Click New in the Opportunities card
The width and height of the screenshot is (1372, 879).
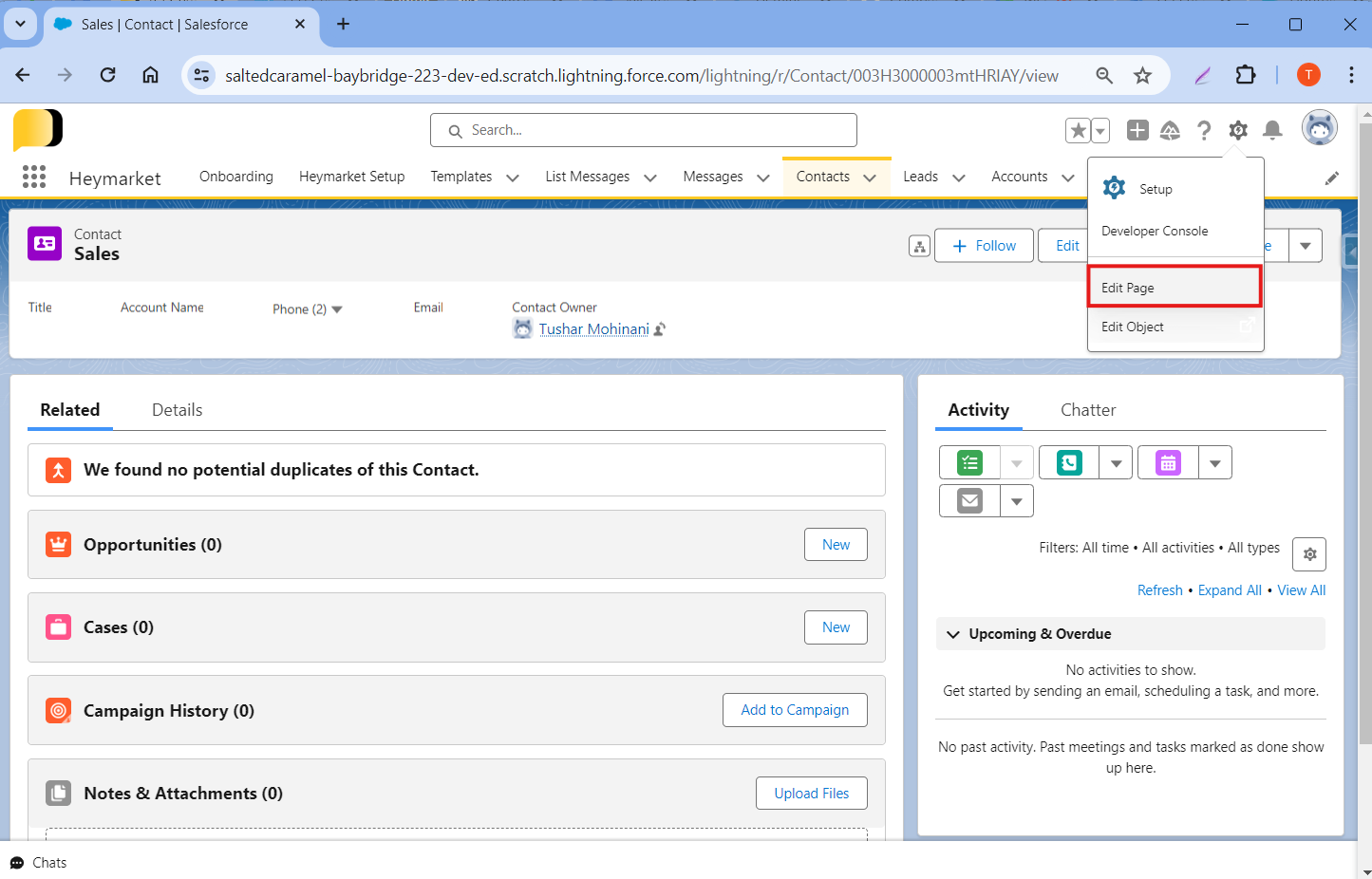click(836, 545)
